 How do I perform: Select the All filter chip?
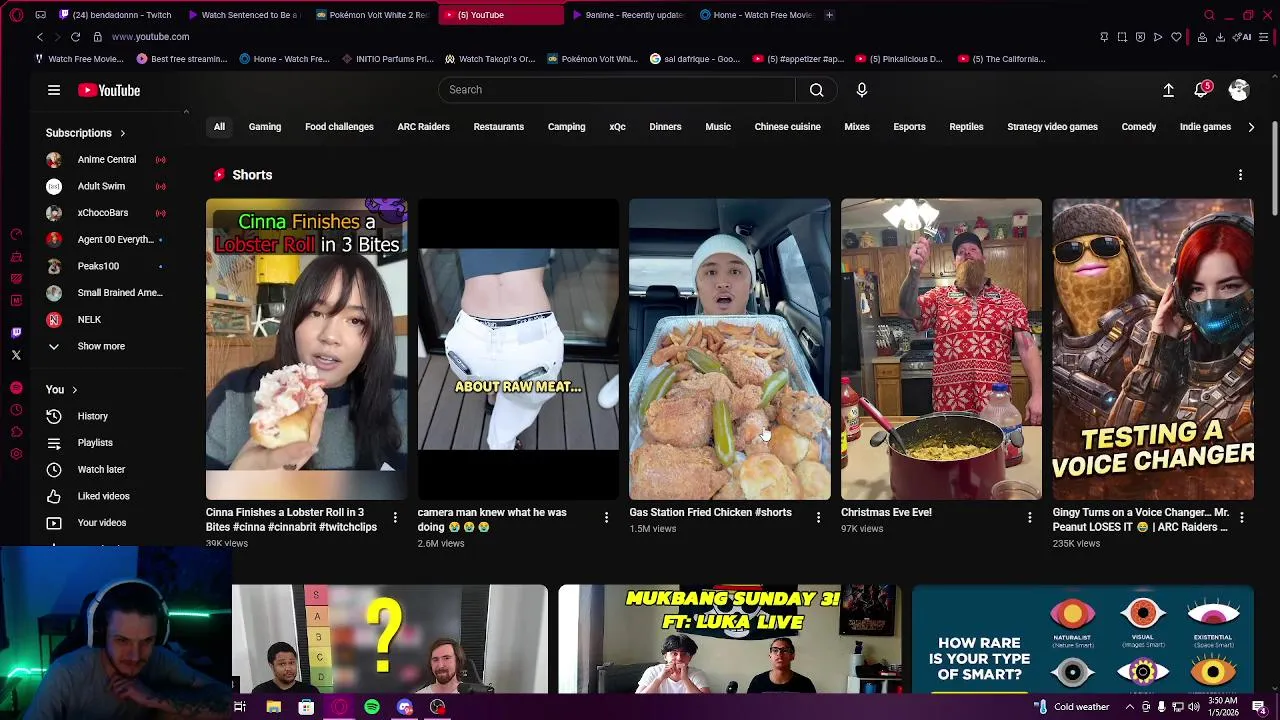click(219, 127)
